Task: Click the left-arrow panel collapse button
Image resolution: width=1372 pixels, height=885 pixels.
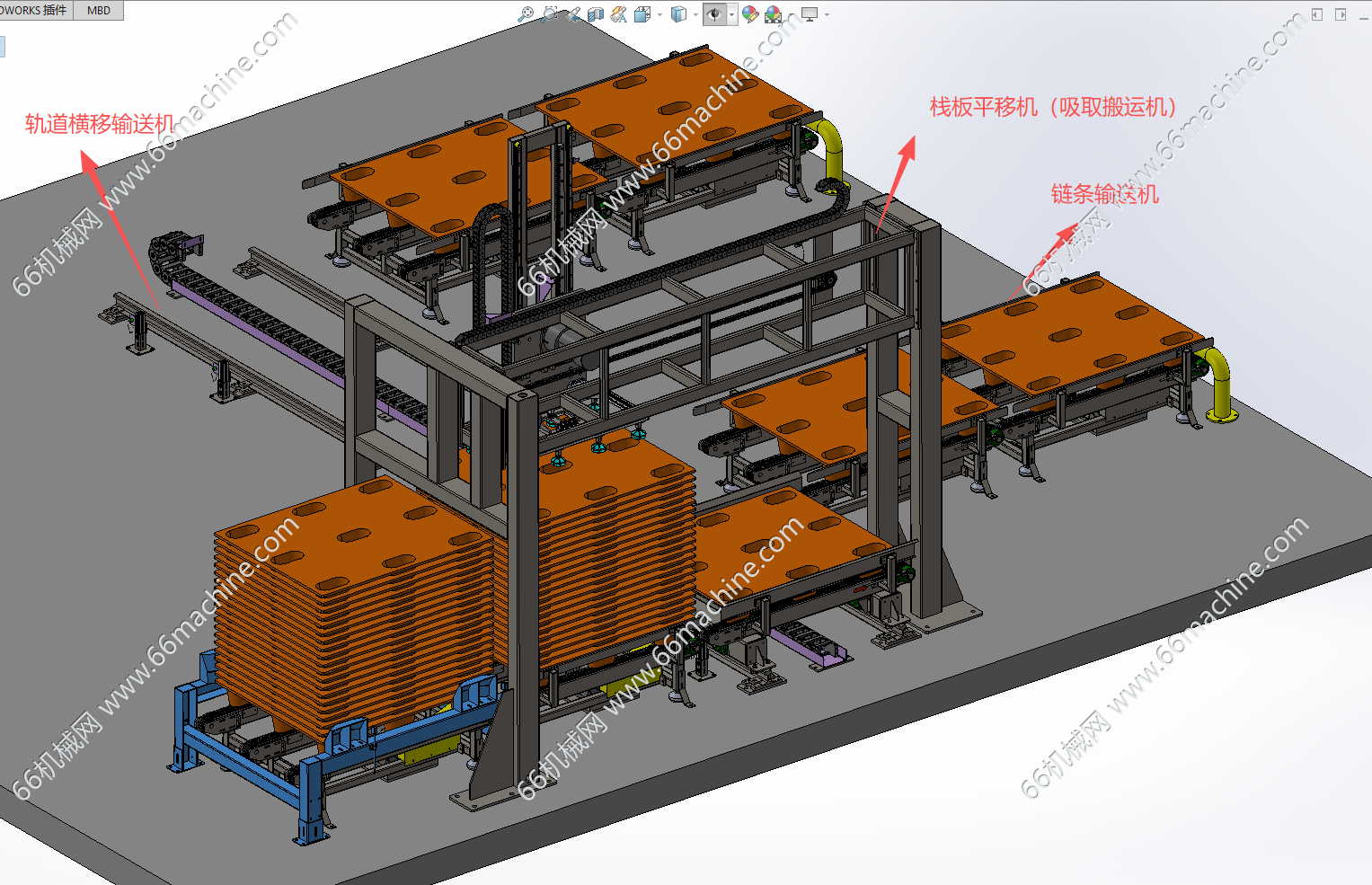Action: (x=1317, y=14)
